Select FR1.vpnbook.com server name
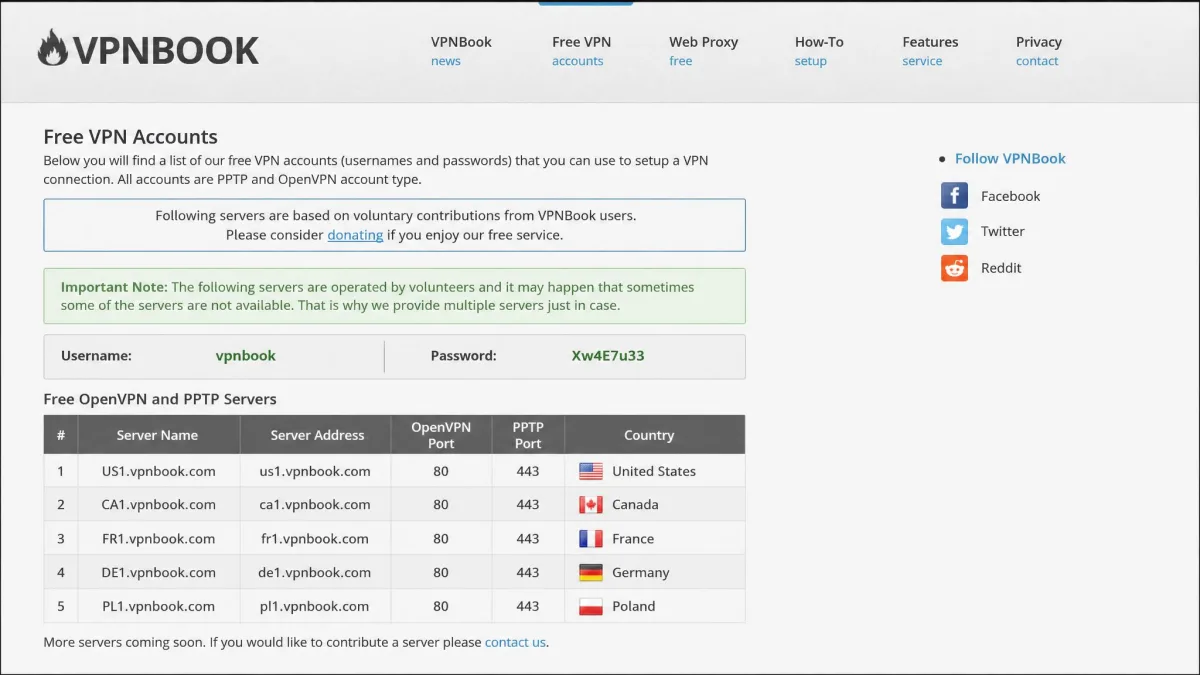The image size is (1200, 675). [158, 539]
